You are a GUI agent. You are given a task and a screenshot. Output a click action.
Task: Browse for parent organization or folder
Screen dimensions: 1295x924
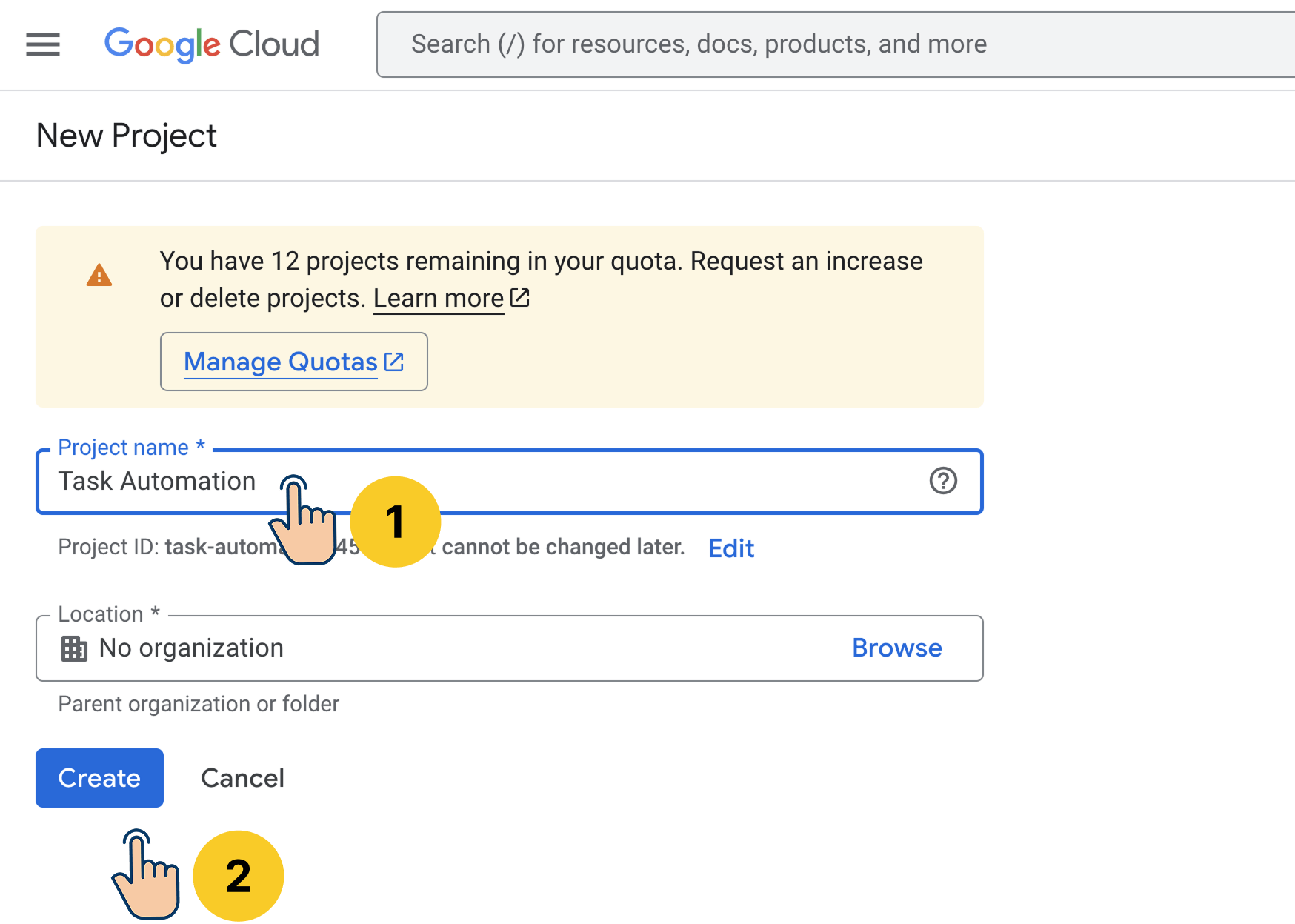[896, 648]
